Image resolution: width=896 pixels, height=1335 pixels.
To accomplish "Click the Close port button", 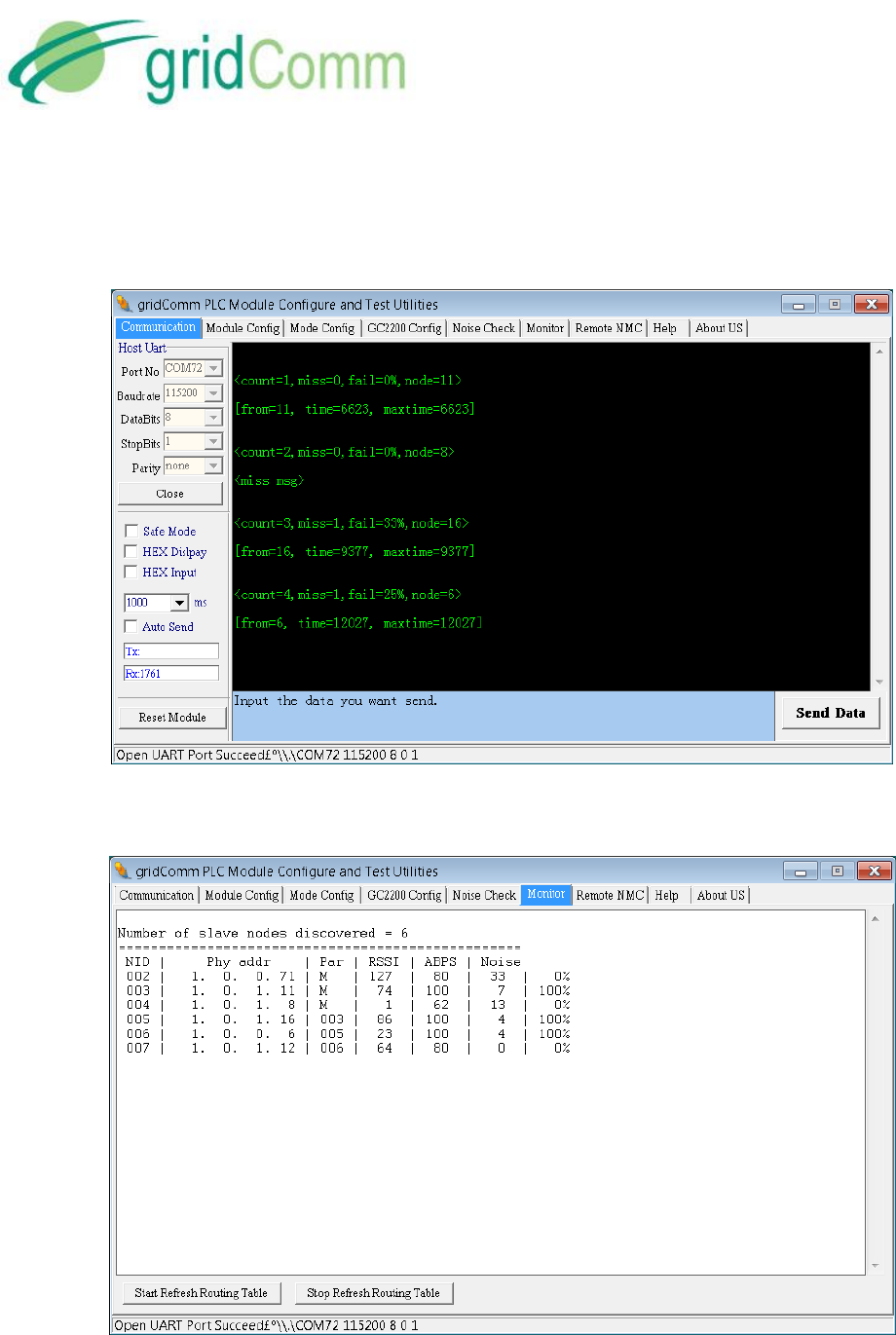I will point(170,494).
